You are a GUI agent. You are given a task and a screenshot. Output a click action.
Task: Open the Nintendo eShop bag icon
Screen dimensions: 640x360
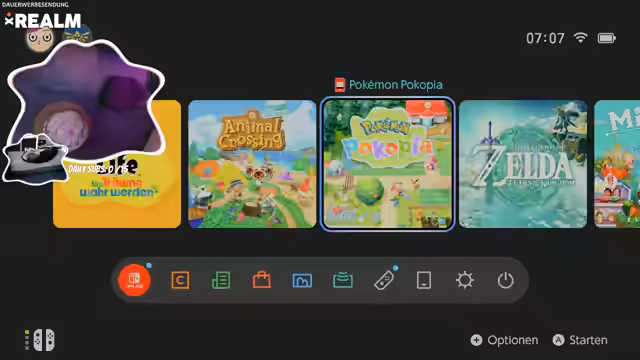click(262, 280)
